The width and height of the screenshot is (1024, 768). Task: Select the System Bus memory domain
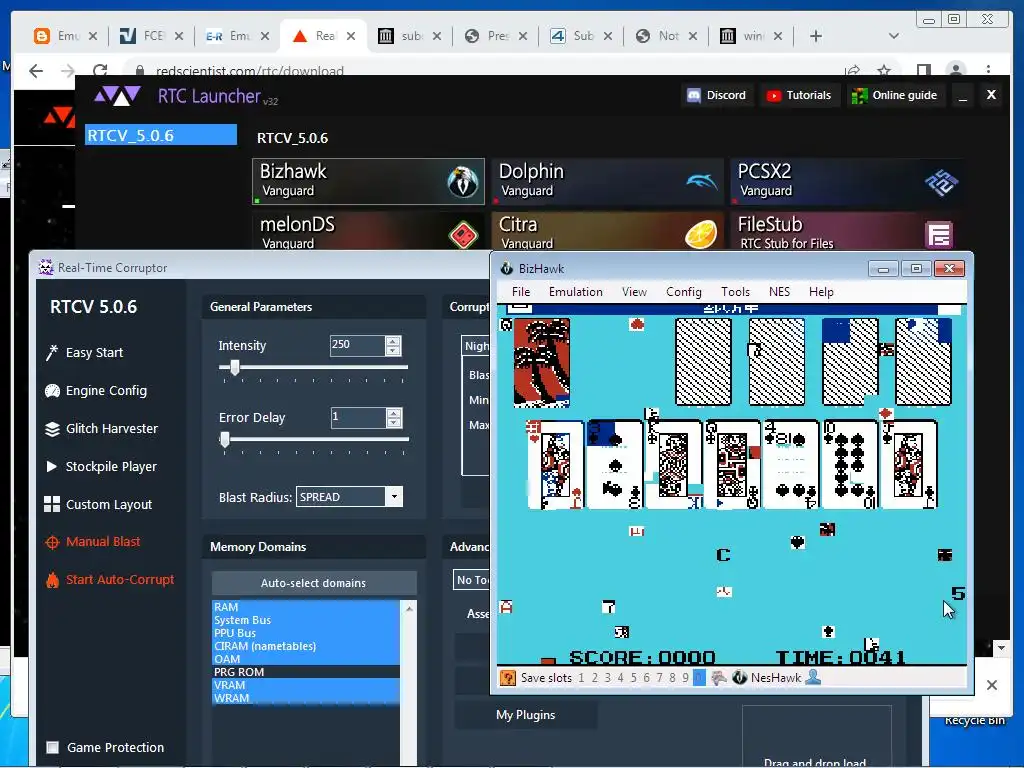point(306,620)
